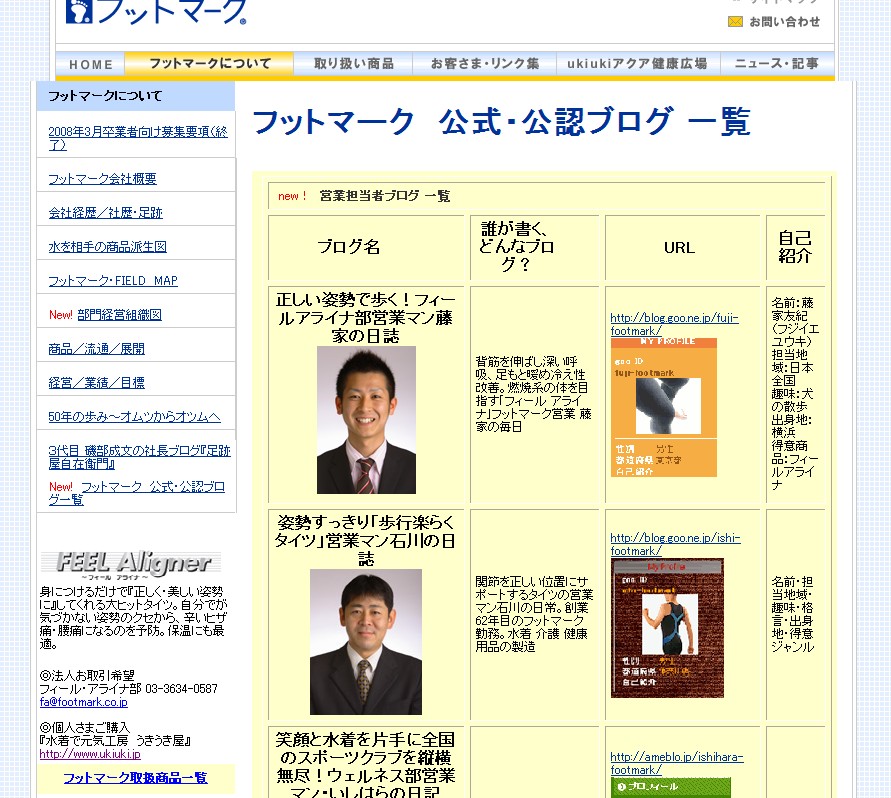Click the red new！ label above the table
891x798 pixels.
292,196
